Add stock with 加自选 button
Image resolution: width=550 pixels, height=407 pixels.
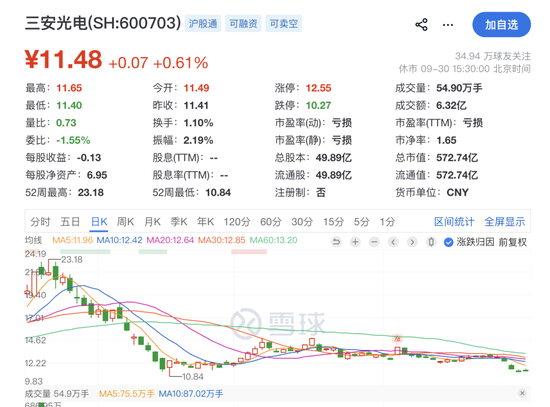point(502,25)
